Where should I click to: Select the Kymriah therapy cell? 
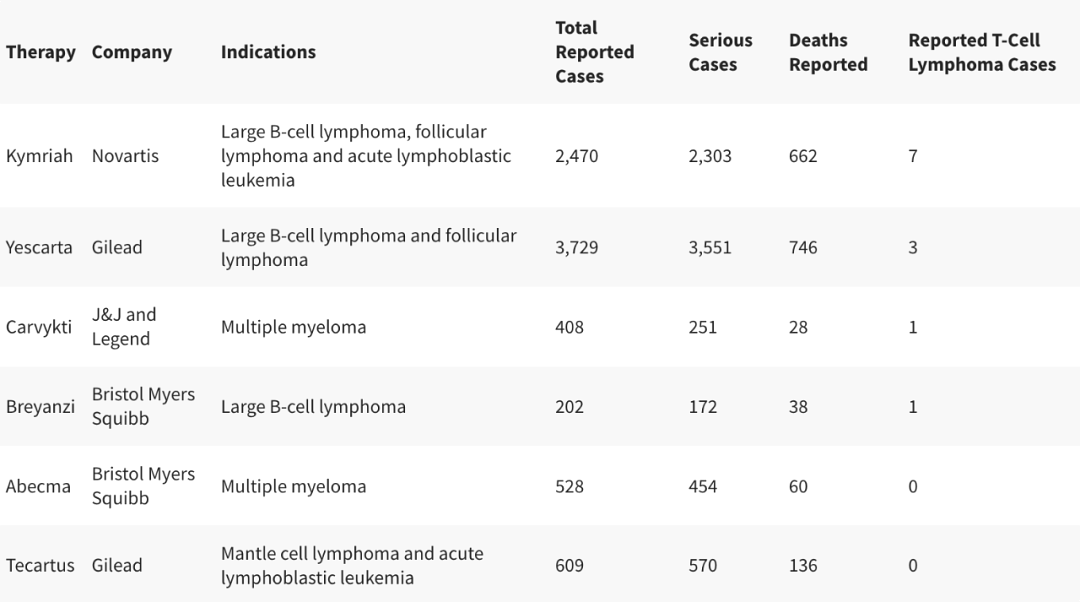coord(39,156)
